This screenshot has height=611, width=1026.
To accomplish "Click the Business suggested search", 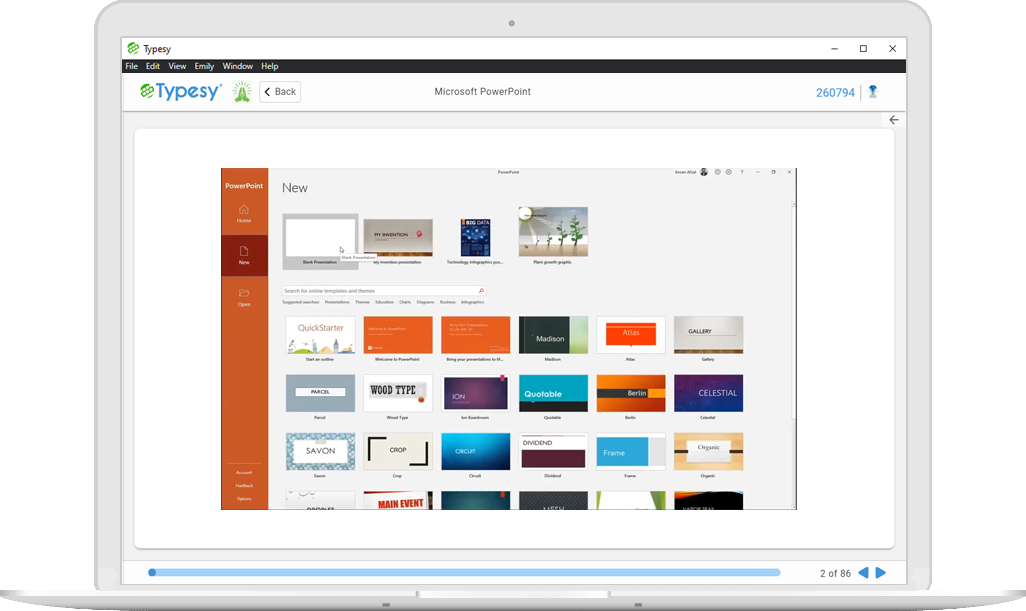I will coord(448,302).
